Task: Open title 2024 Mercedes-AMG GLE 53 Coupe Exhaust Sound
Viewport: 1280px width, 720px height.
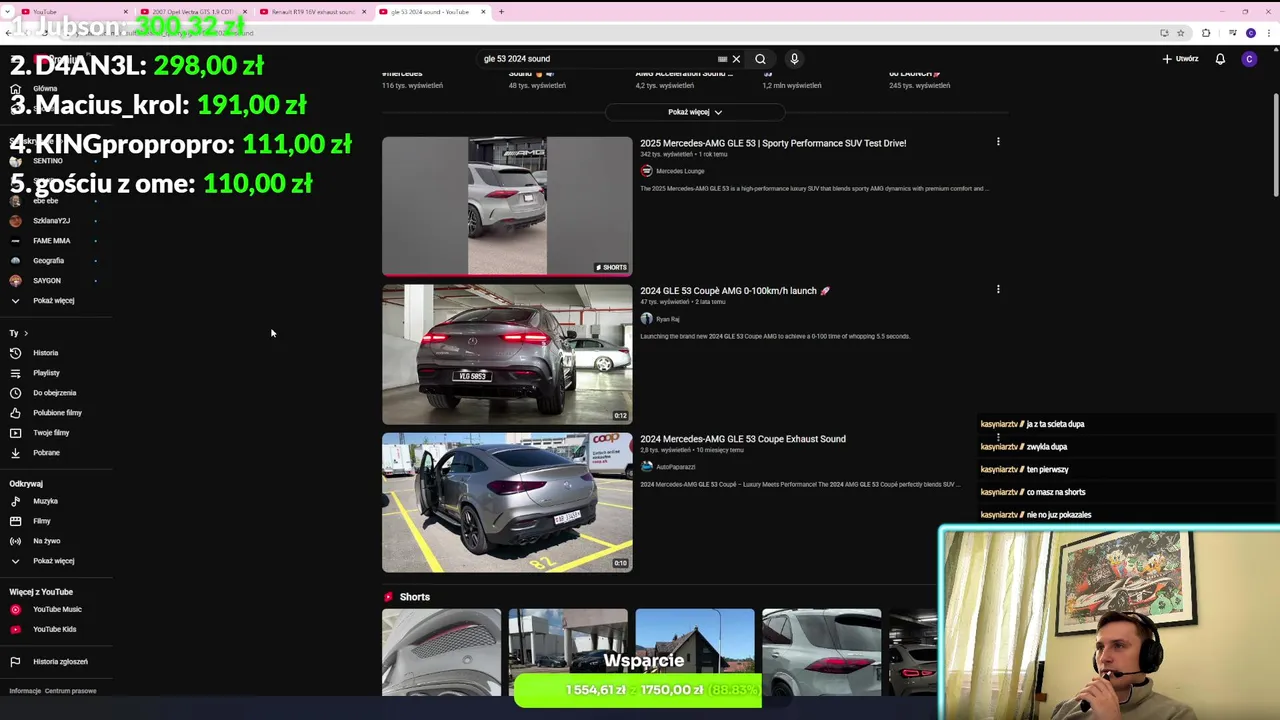Action: coord(743,439)
